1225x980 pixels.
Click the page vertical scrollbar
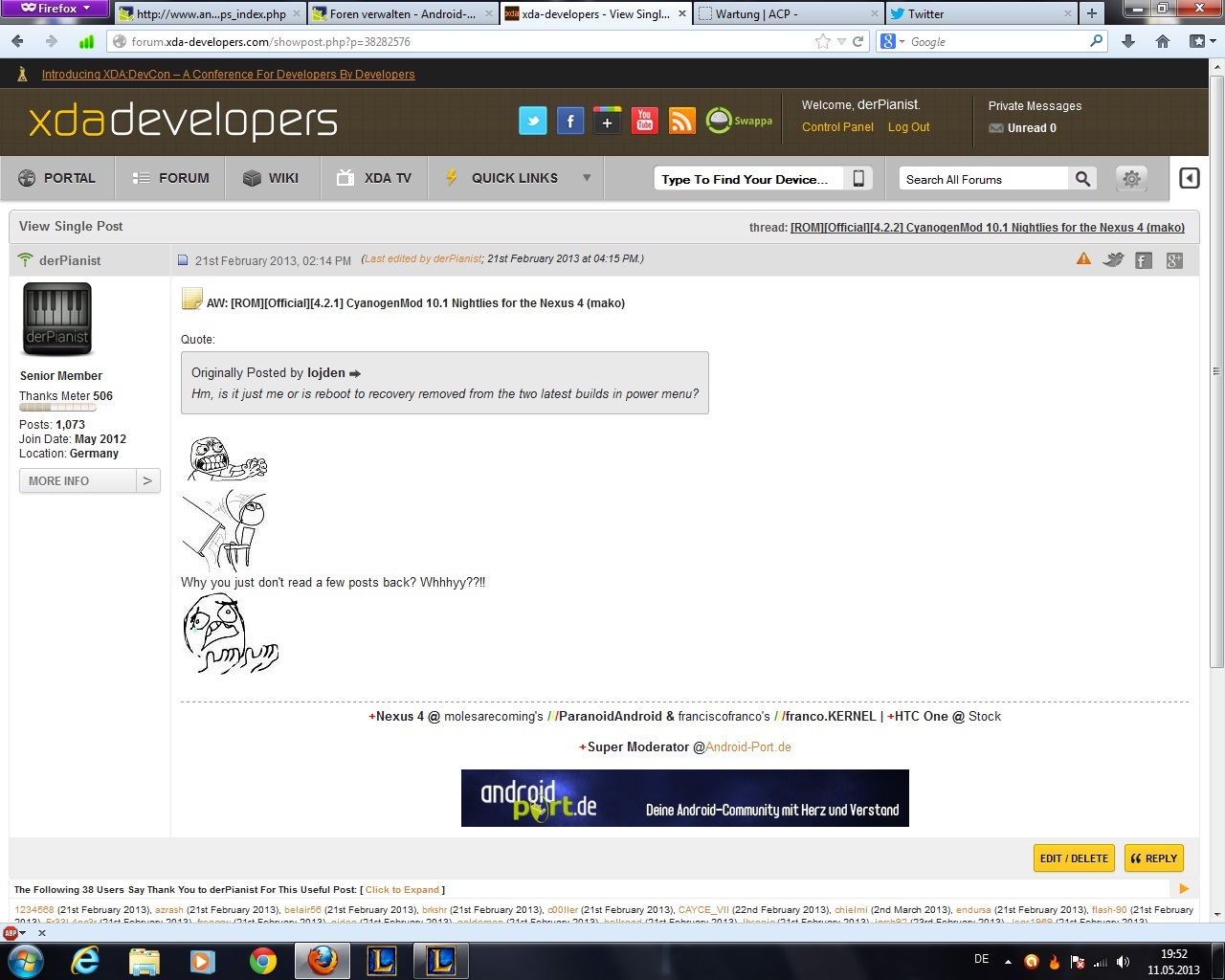[1216, 479]
